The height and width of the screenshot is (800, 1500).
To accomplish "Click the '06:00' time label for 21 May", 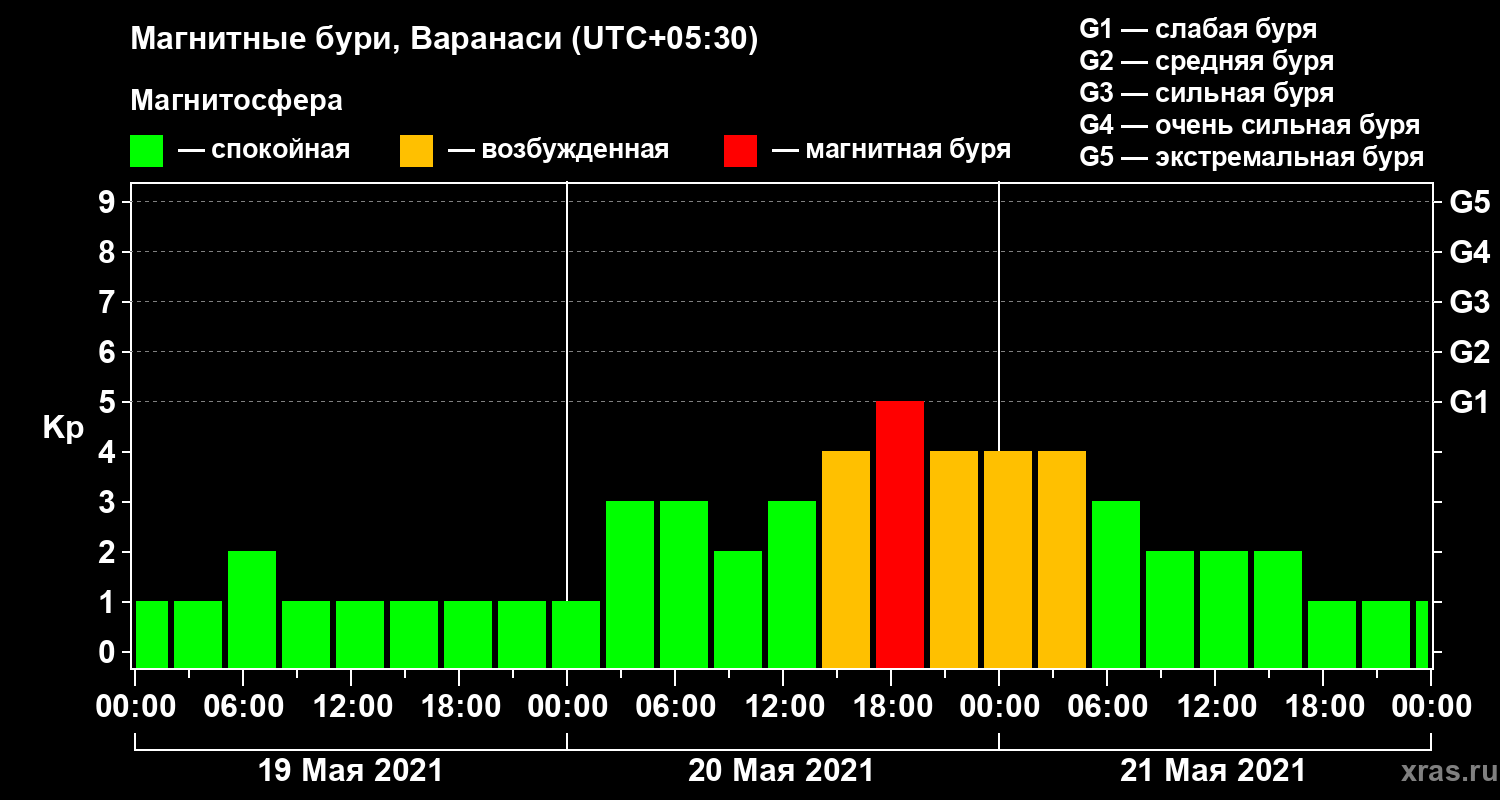I will [1106, 707].
